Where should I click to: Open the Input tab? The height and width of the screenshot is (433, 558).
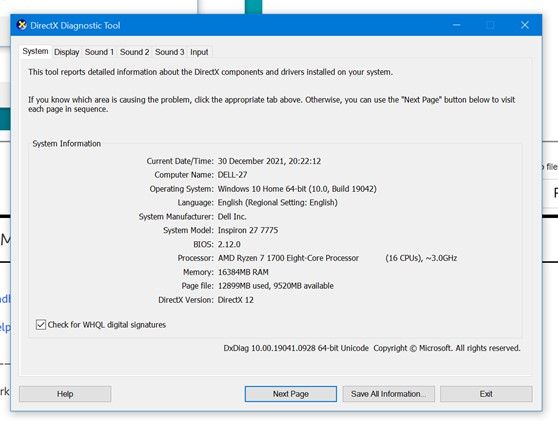click(x=199, y=52)
